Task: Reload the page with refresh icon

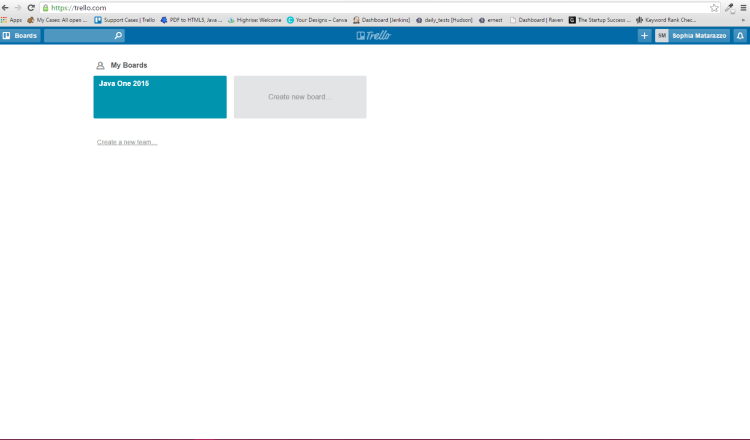Action: click(31, 8)
